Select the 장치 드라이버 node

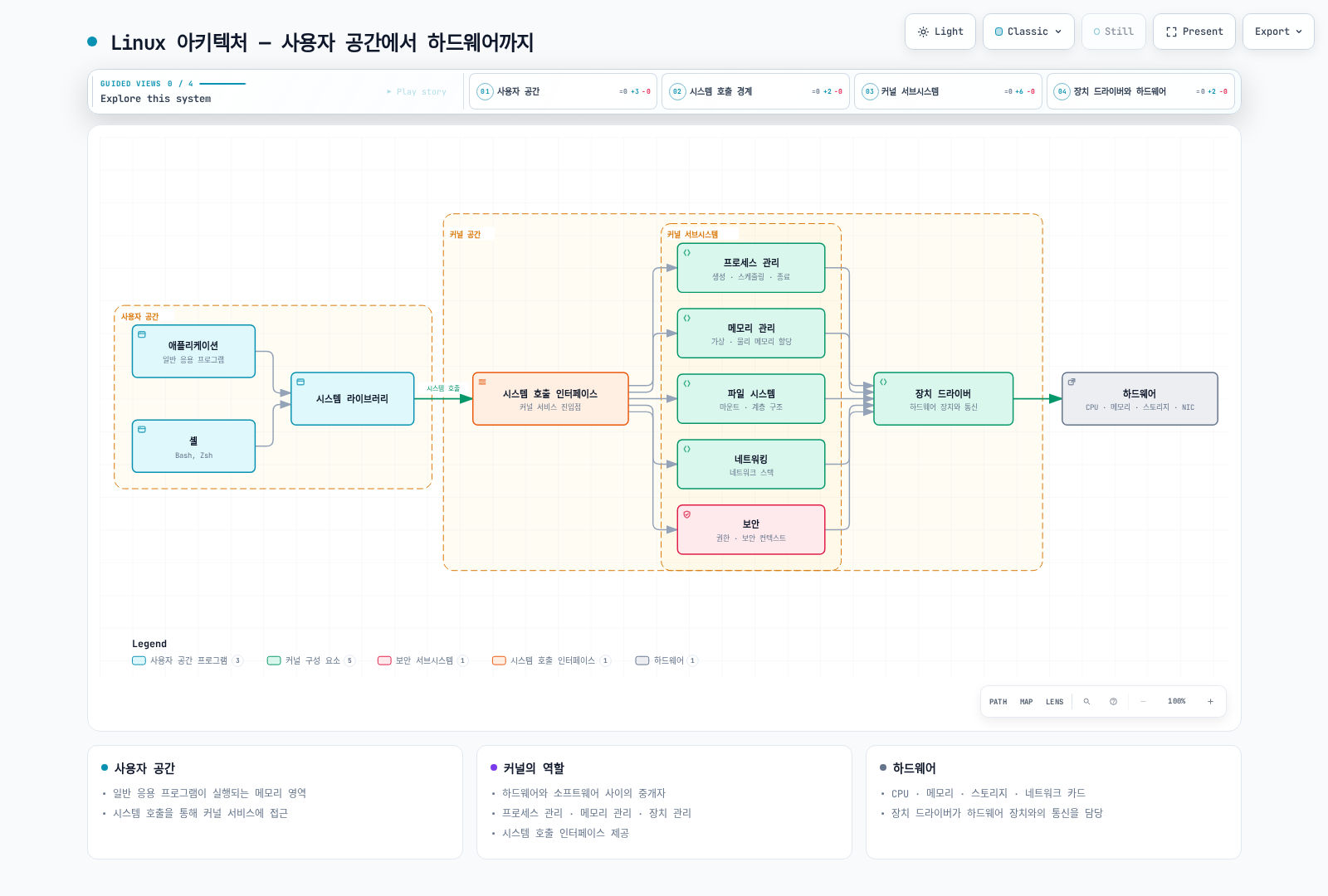943,399
